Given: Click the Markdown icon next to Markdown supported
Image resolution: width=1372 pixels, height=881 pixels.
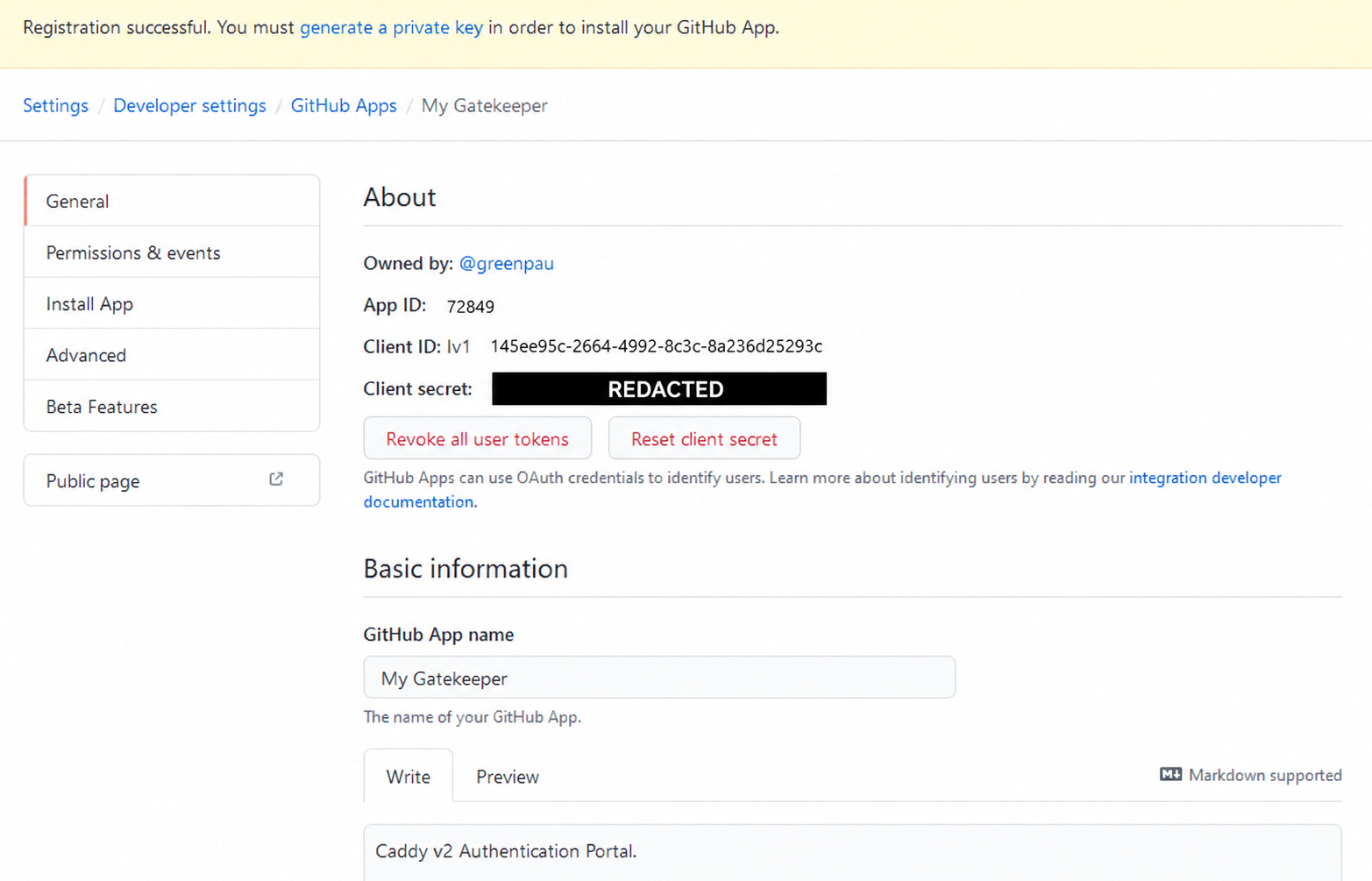Looking at the screenshot, I should click(1170, 774).
